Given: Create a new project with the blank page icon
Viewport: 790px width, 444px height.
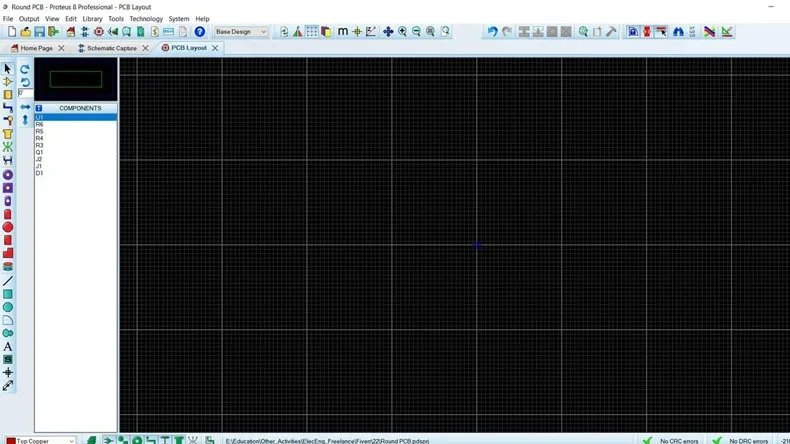Looking at the screenshot, I should click(12, 32).
